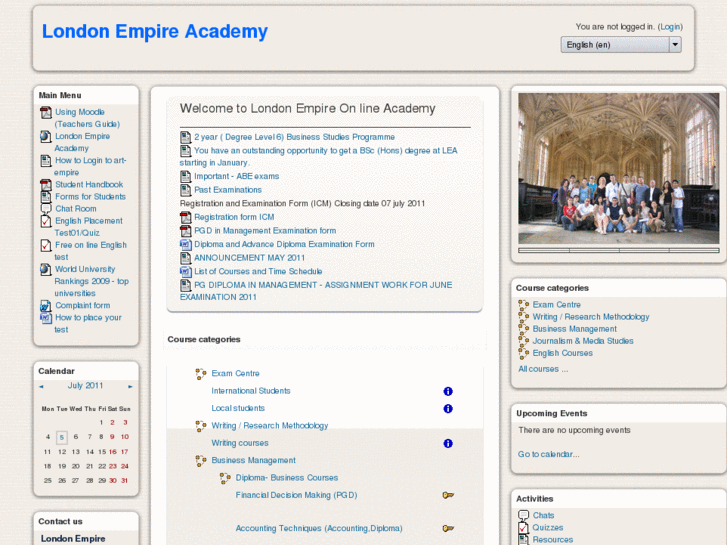Select day 31 in the July calendar
727x545 pixels.
point(125,481)
